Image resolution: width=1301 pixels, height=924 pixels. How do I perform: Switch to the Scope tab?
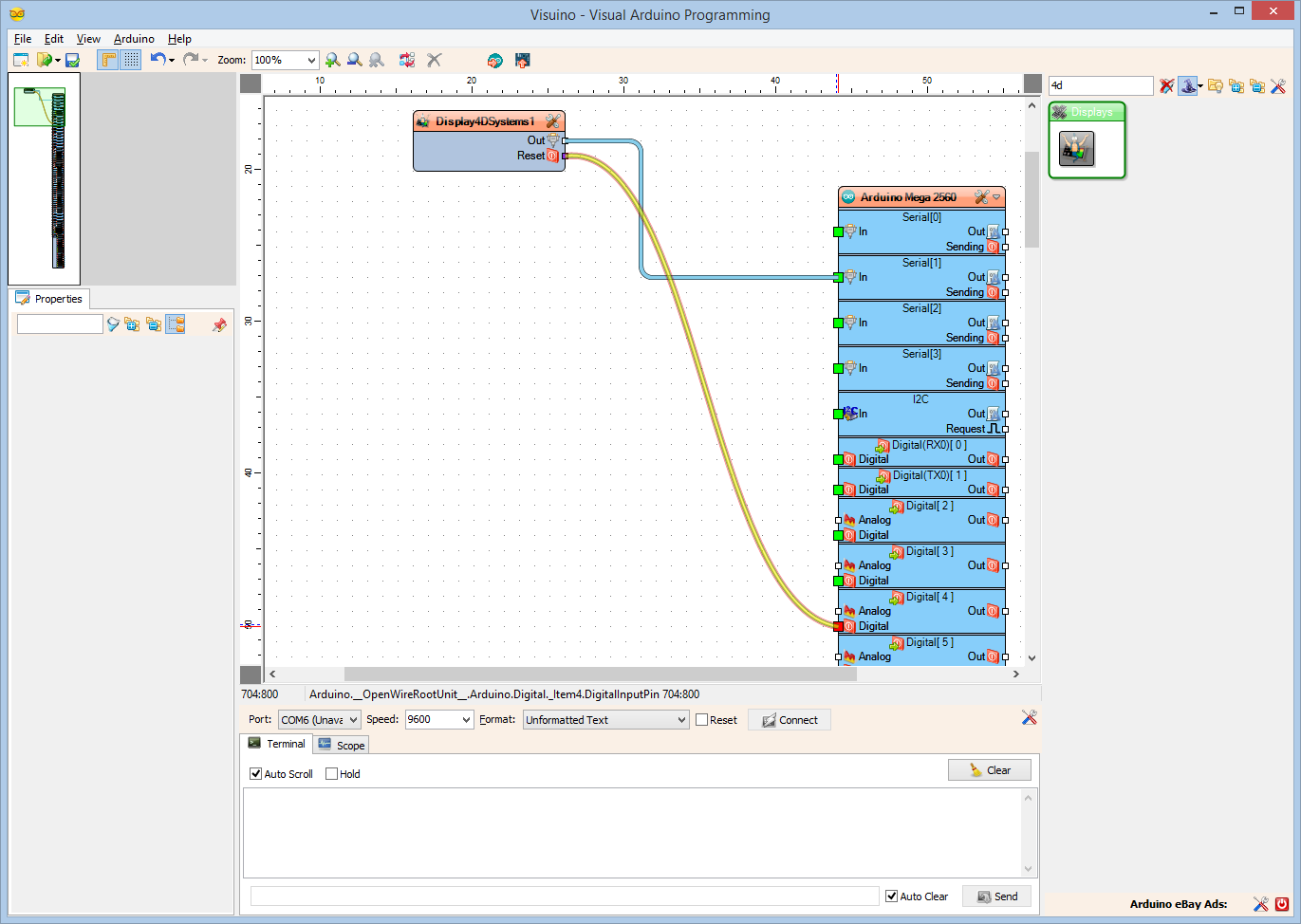pyautogui.click(x=341, y=744)
